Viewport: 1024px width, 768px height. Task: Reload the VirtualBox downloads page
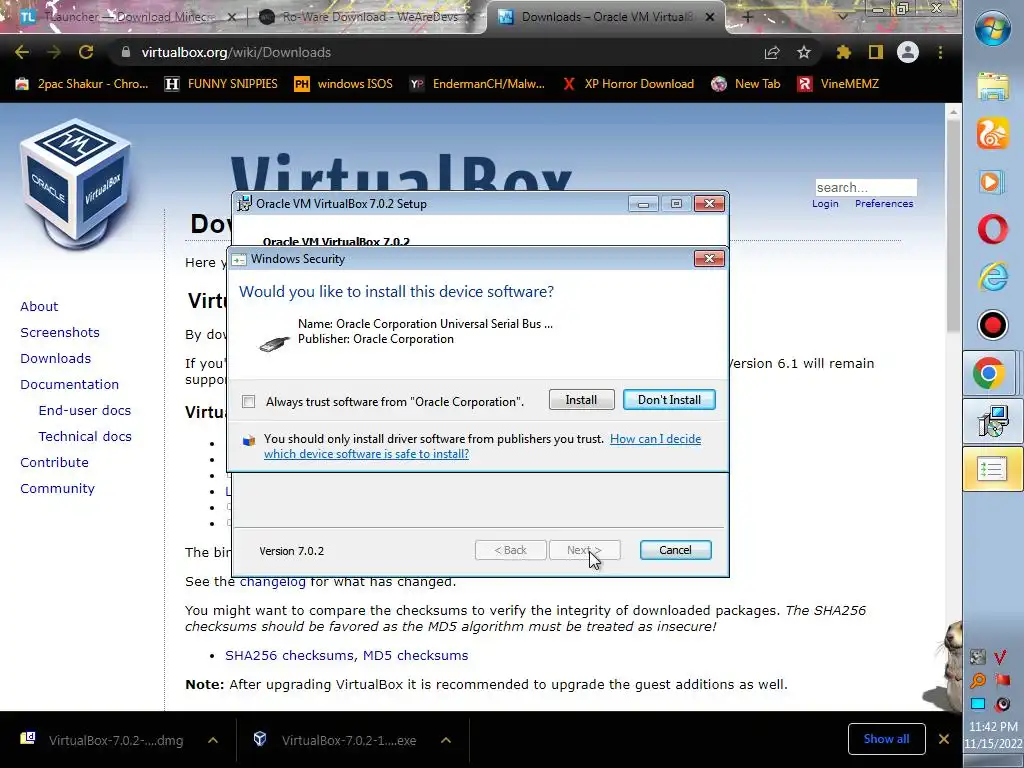coord(86,52)
